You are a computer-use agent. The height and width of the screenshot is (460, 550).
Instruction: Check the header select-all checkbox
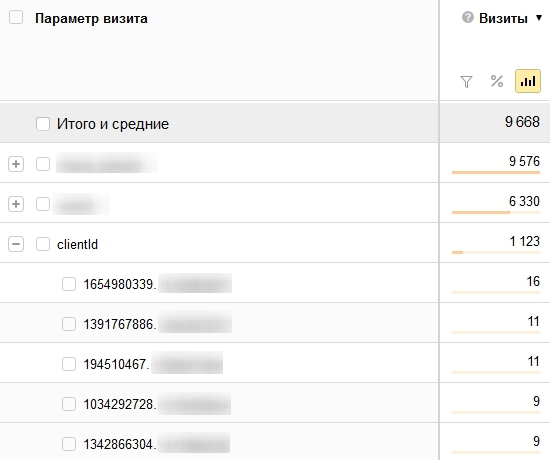[16, 17]
